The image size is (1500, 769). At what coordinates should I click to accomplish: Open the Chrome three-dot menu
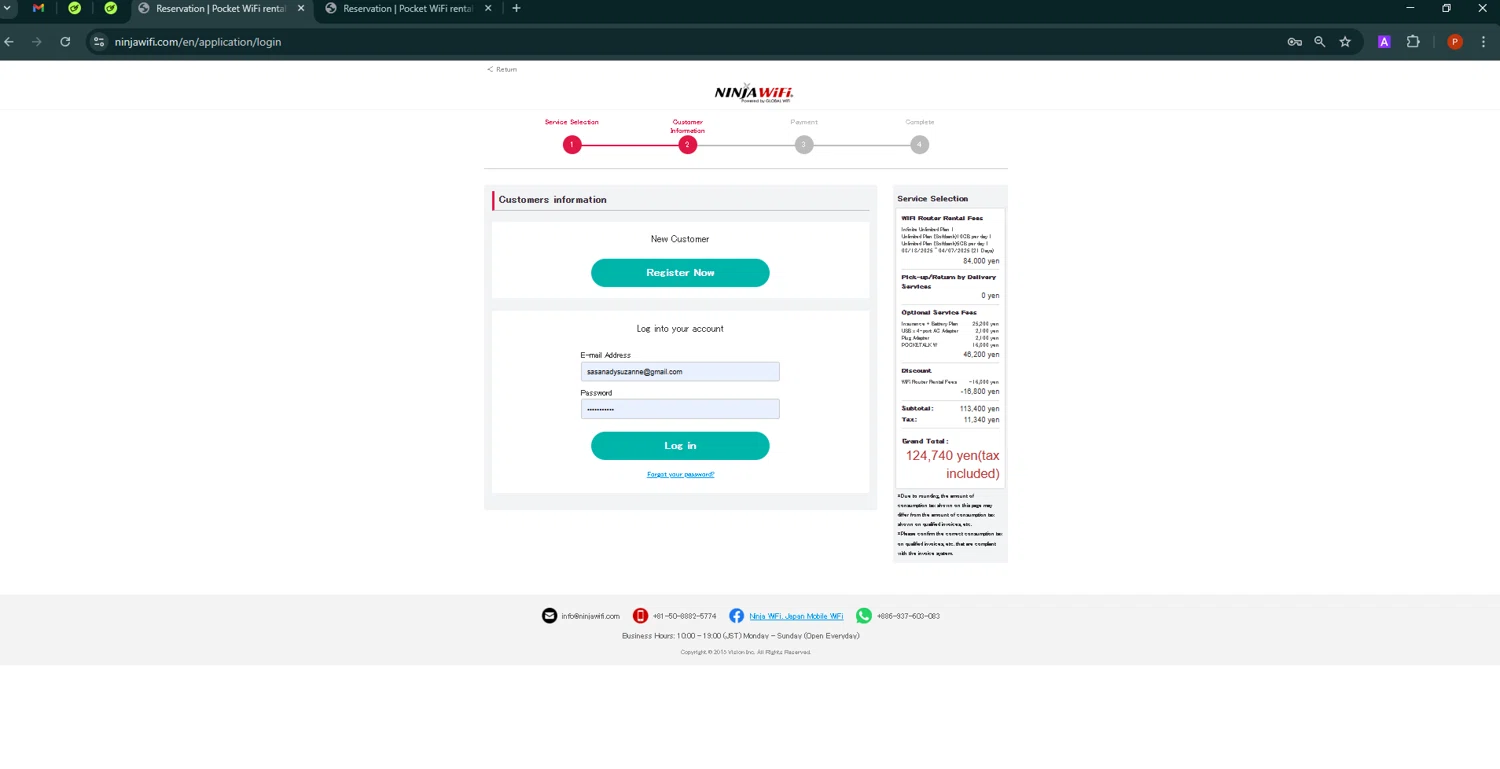[x=1483, y=42]
